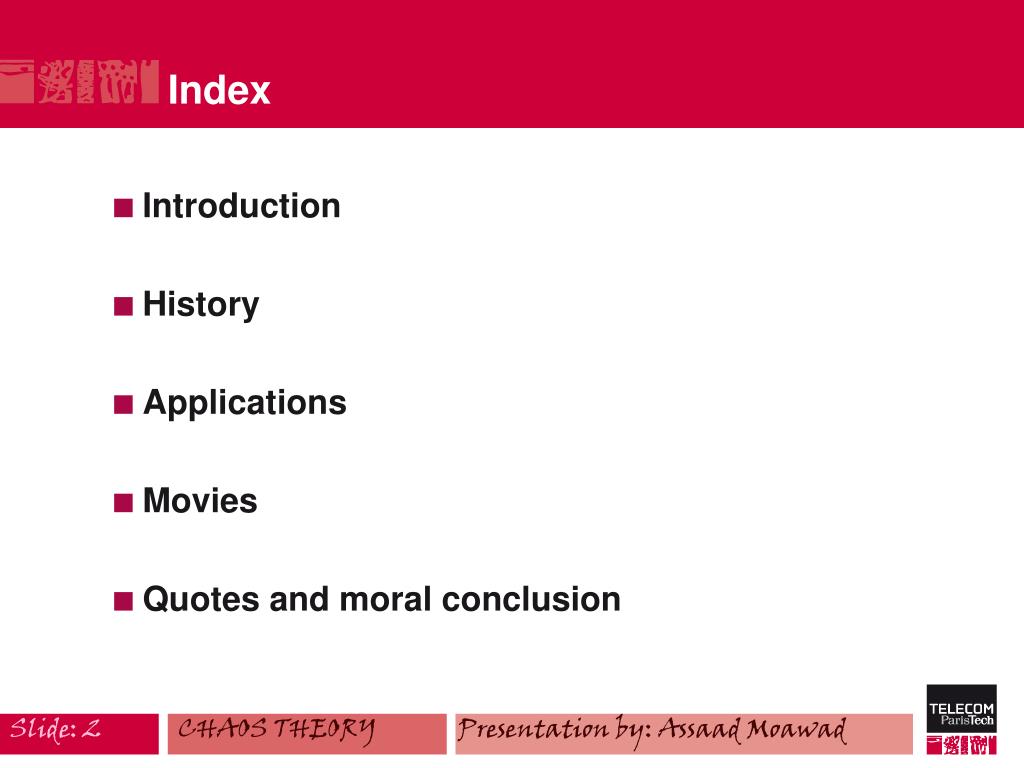Click "Presentation by: Assaad Moawad" footer
1024x768 pixels.
point(652,730)
